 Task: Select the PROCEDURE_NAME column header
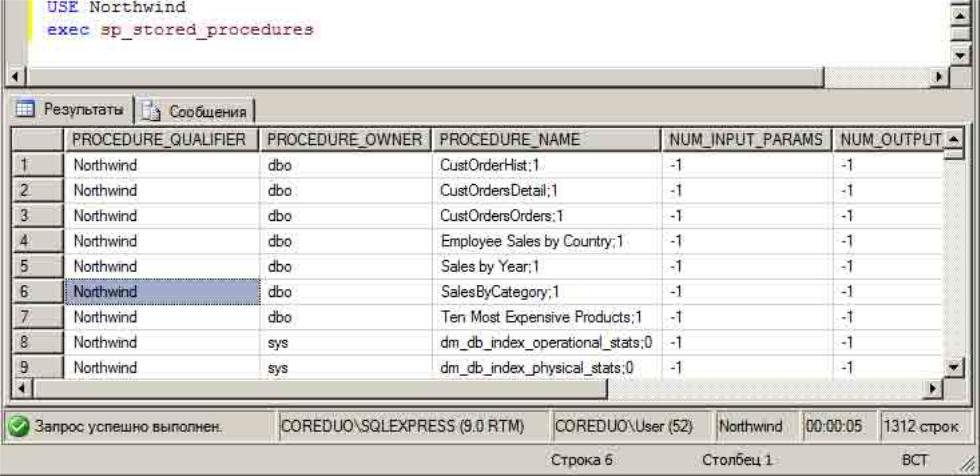tap(546, 141)
